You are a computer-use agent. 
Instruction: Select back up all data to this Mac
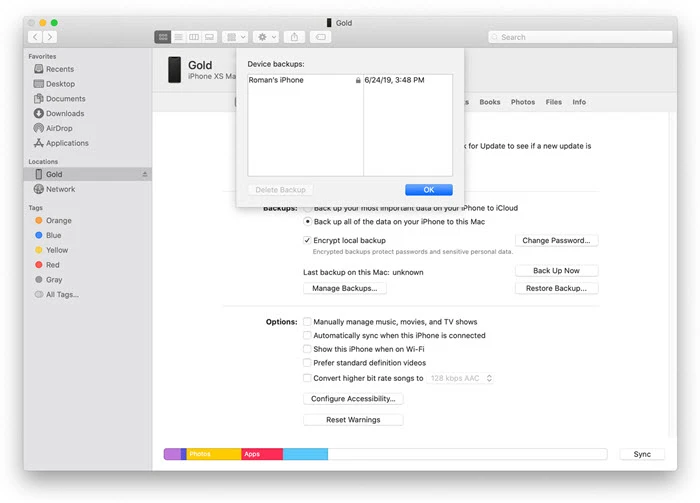(308, 221)
